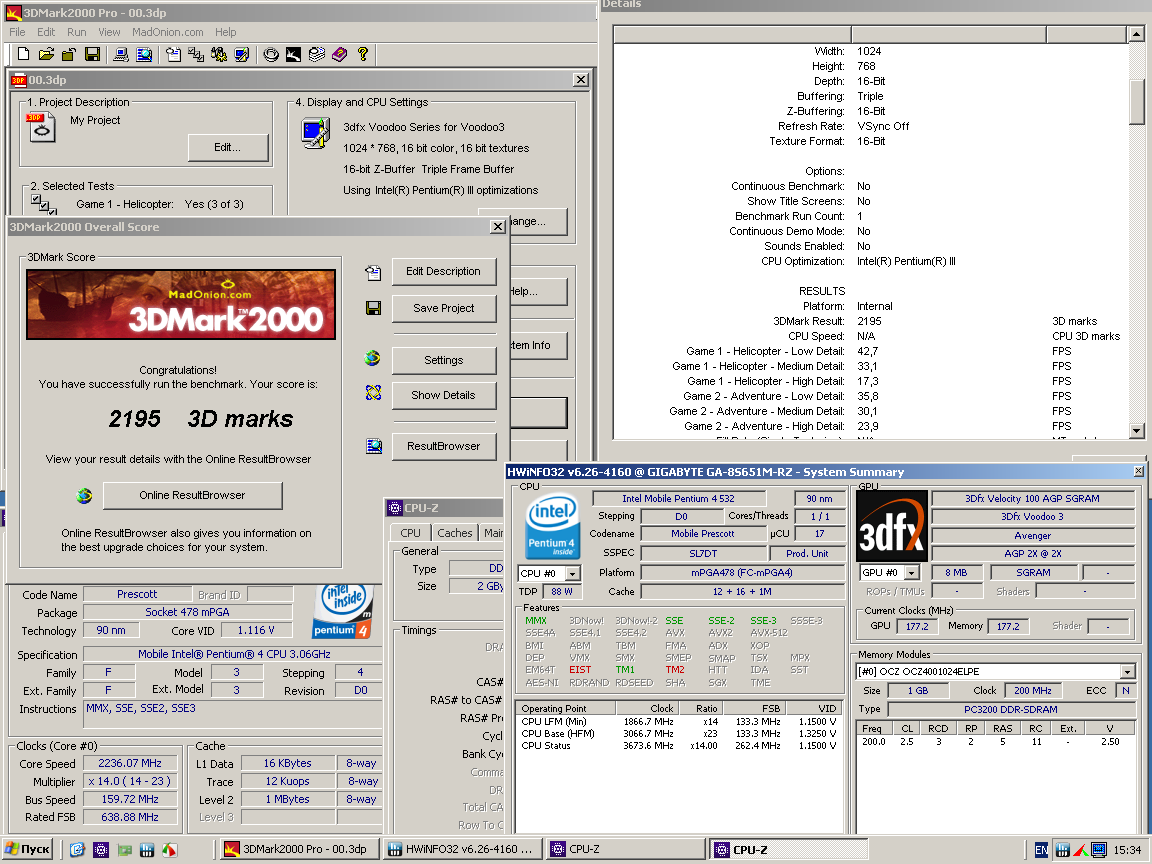Click the Edit Description button

pyautogui.click(x=444, y=272)
